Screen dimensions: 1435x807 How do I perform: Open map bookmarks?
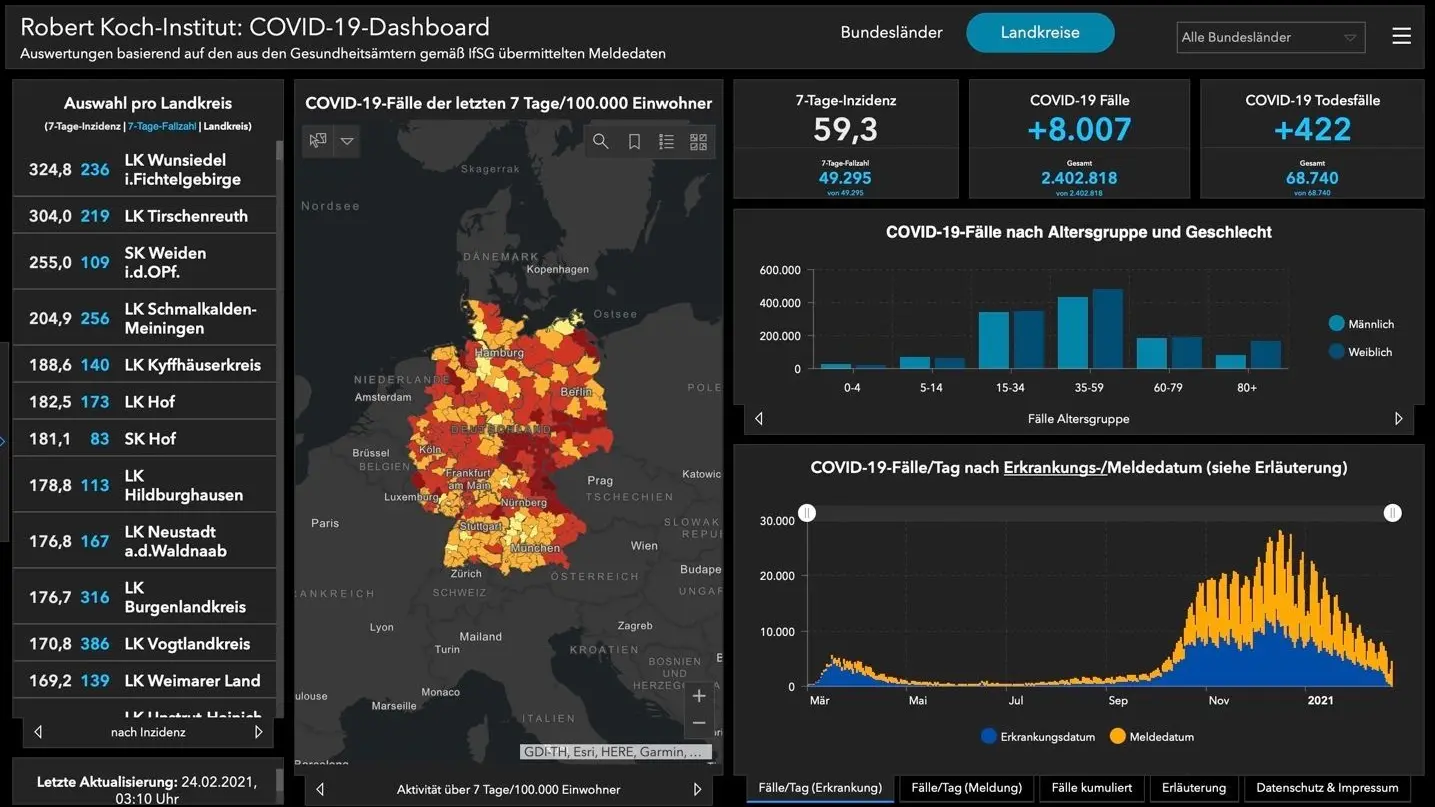click(x=634, y=142)
